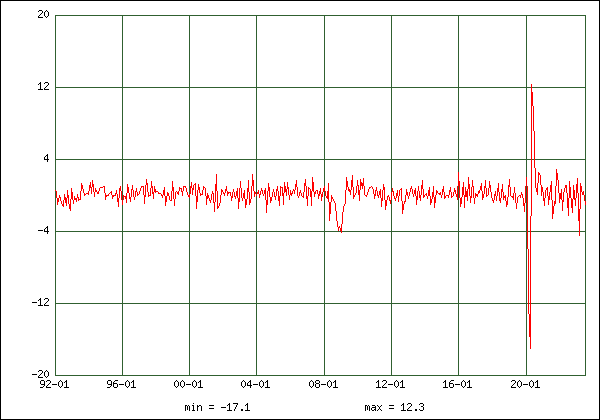The height and width of the screenshot is (420, 600).
Task: Click the x-axis label 12-01
Action: click(390, 384)
